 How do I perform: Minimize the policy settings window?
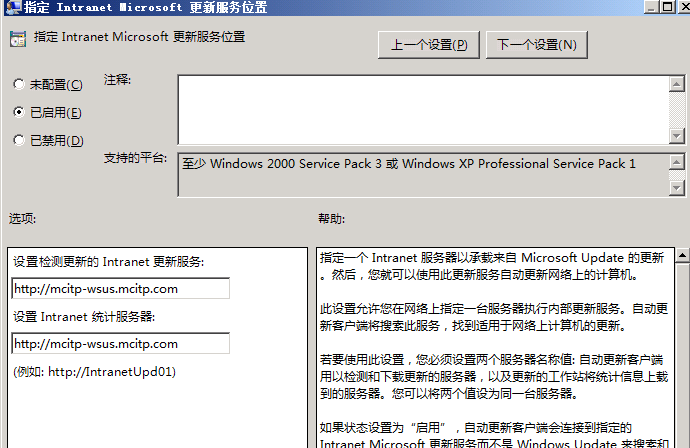[x=652, y=6]
